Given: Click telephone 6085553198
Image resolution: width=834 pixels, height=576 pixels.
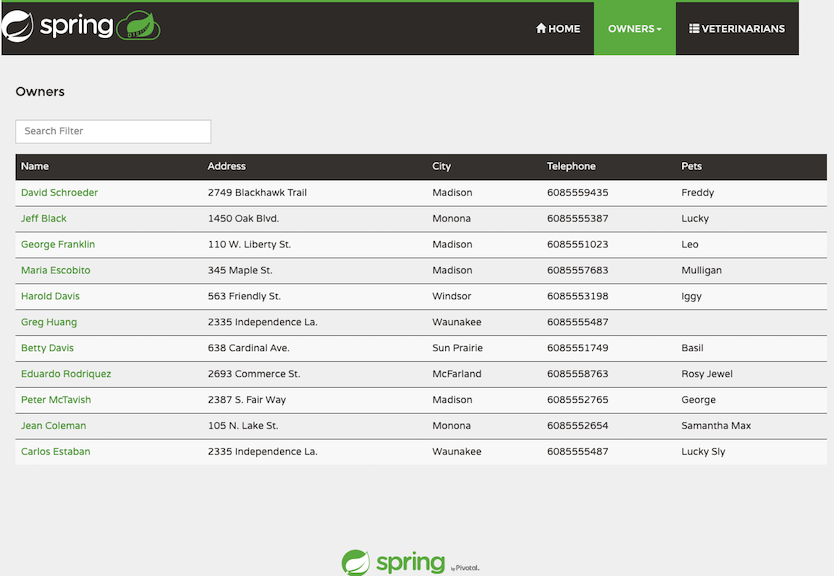Looking at the screenshot, I should [x=578, y=296].
